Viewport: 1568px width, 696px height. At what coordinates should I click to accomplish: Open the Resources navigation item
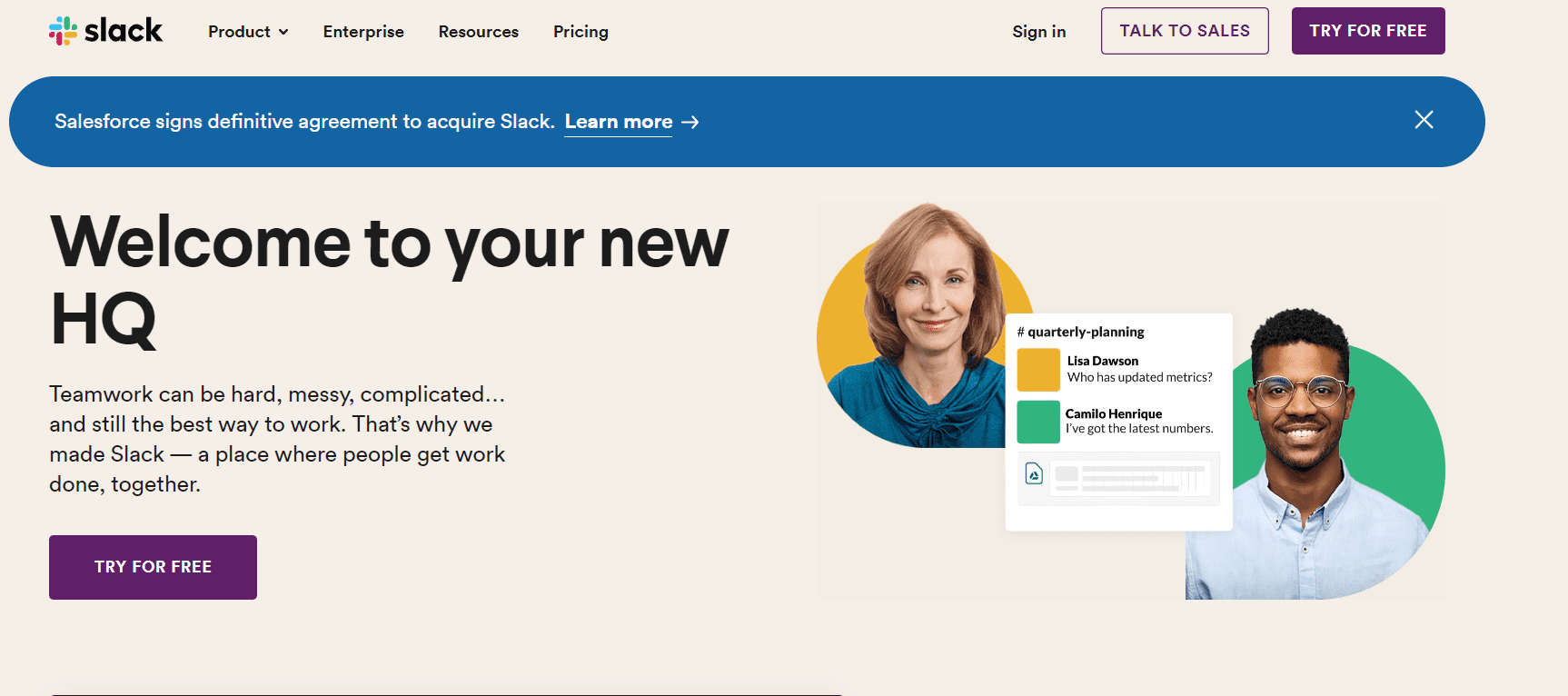pos(478,32)
